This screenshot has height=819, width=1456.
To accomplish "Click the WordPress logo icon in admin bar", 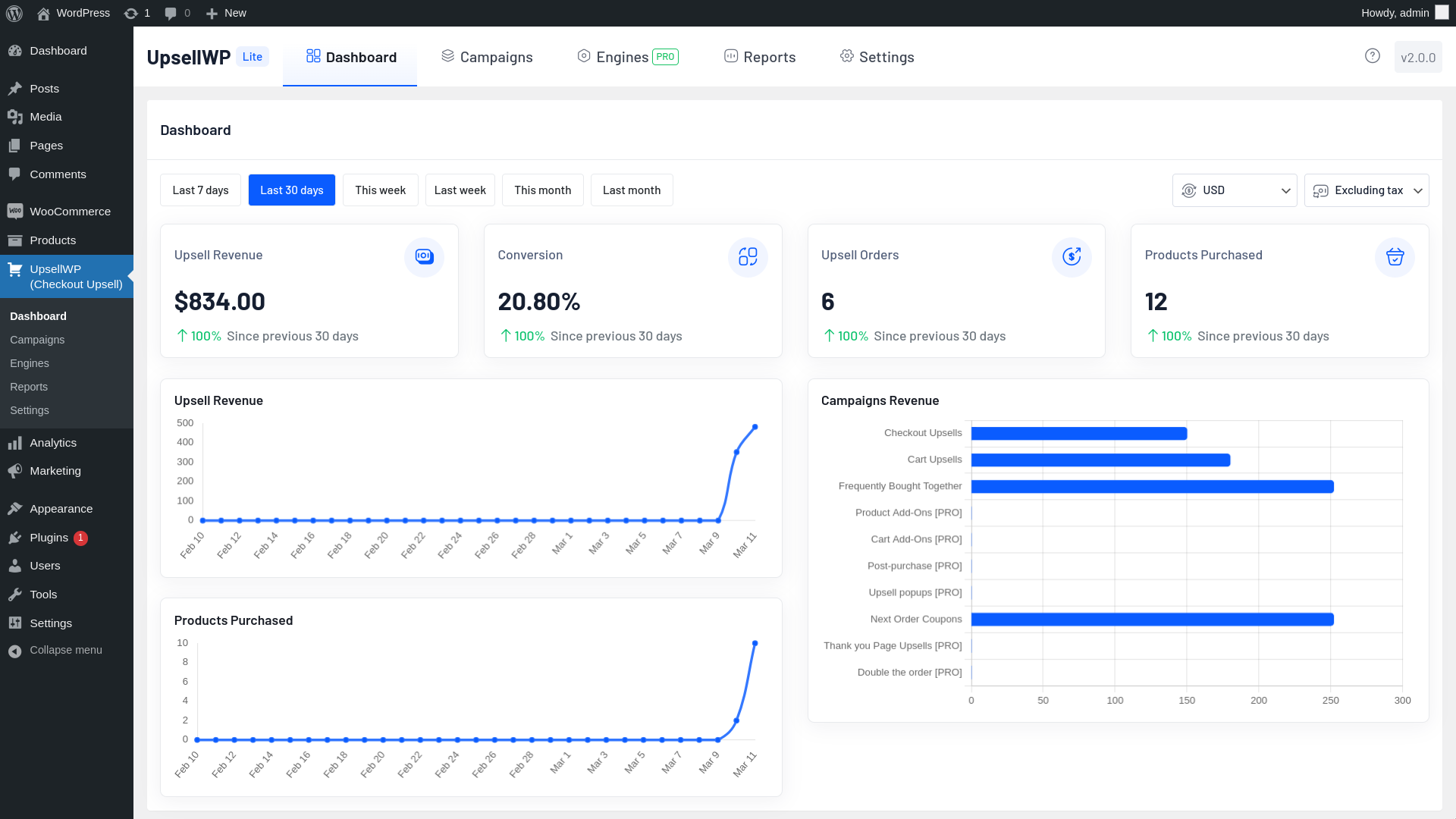I will [x=14, y=13].
